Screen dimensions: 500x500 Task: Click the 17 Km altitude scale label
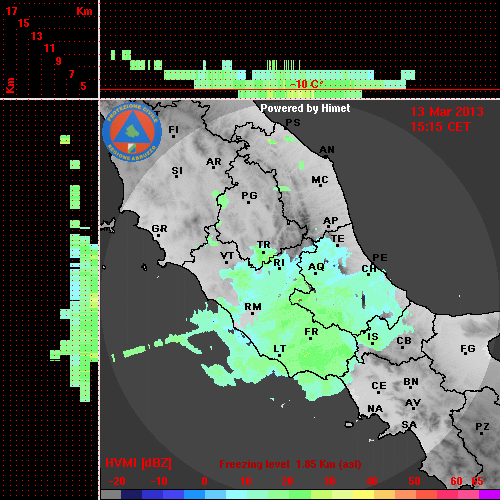(x=11, y=11)
